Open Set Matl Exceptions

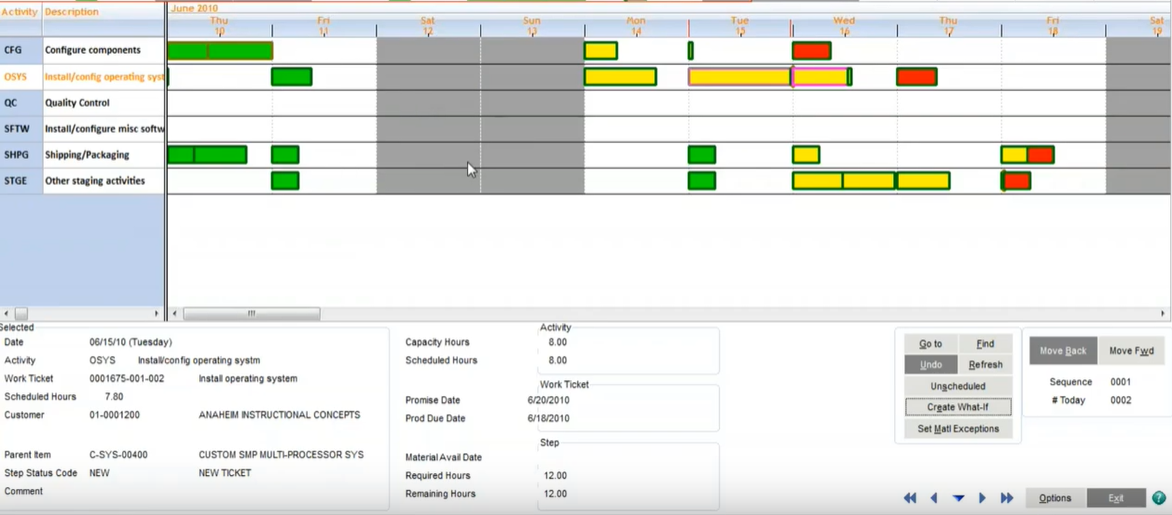[958, 429]
